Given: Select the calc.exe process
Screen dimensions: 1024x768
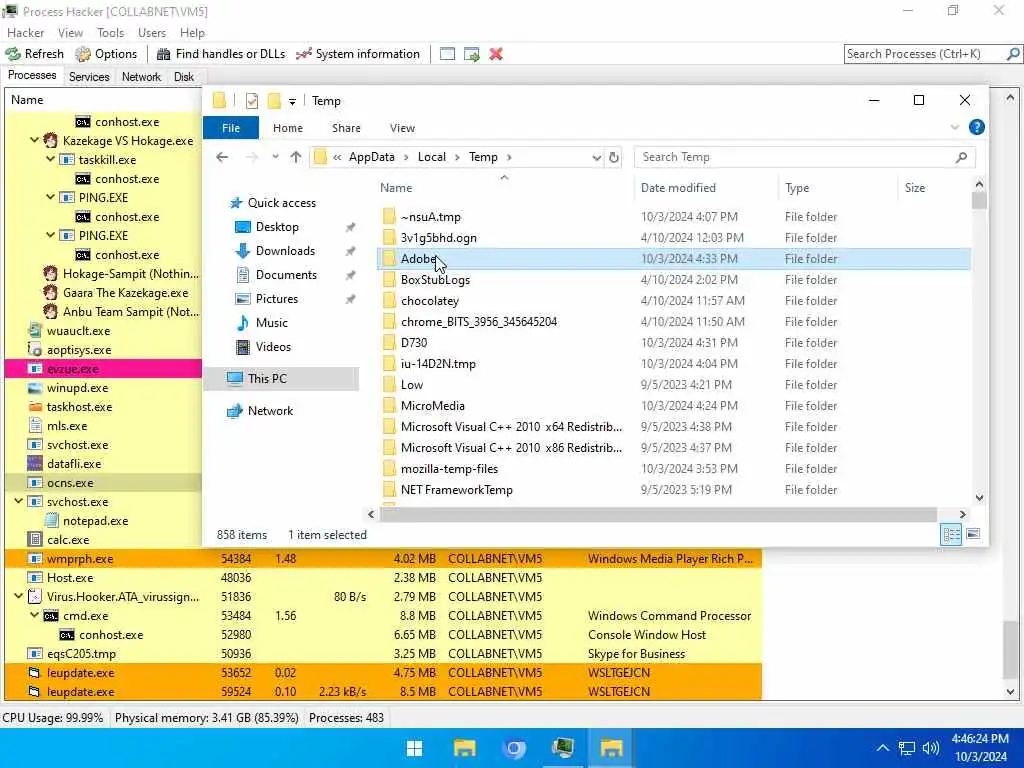Looking at the screenshot, I should coord(103,540).
